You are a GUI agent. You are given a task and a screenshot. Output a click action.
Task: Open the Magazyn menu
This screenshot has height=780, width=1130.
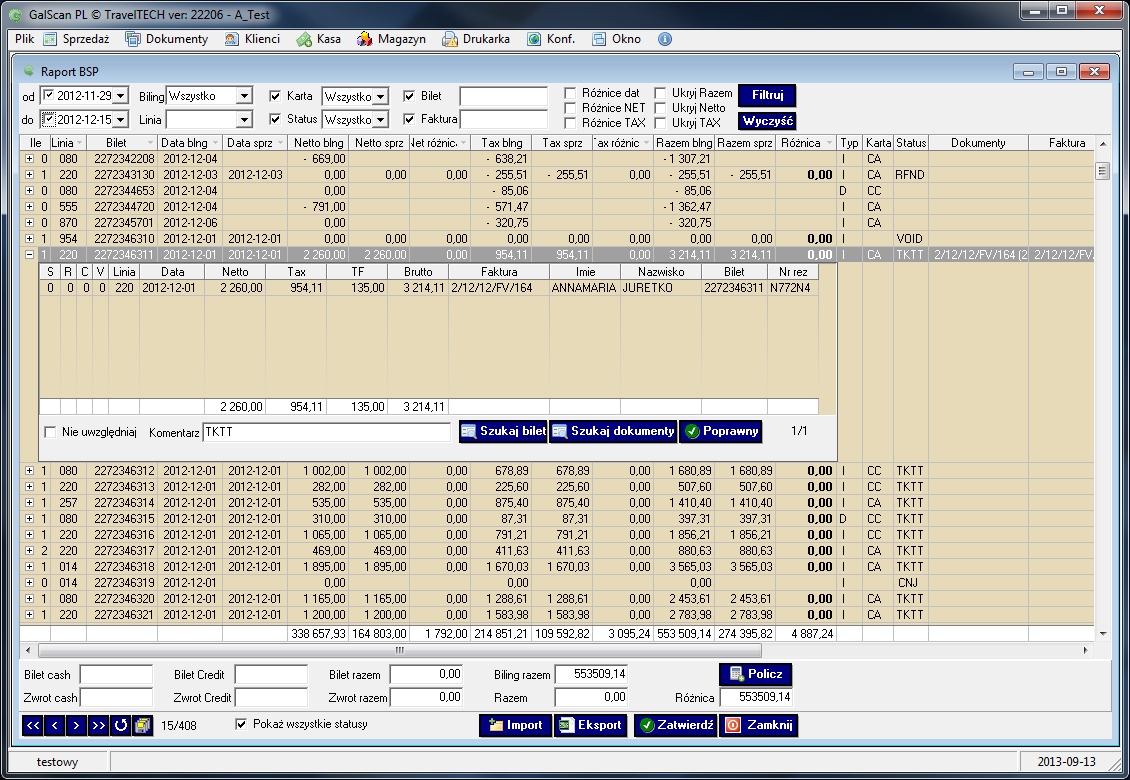pyautogui.click(x=391, y=39)
